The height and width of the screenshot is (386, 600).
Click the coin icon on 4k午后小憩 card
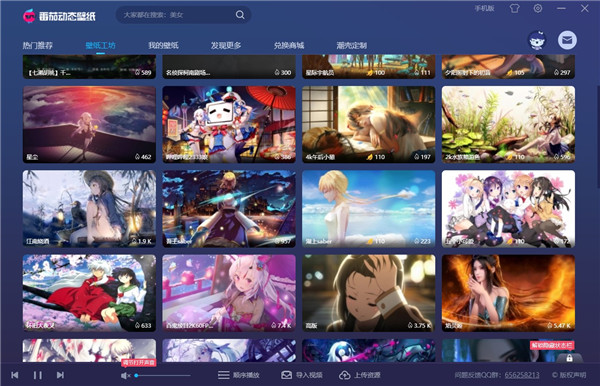pyautogui.click(x=370, y=157)
